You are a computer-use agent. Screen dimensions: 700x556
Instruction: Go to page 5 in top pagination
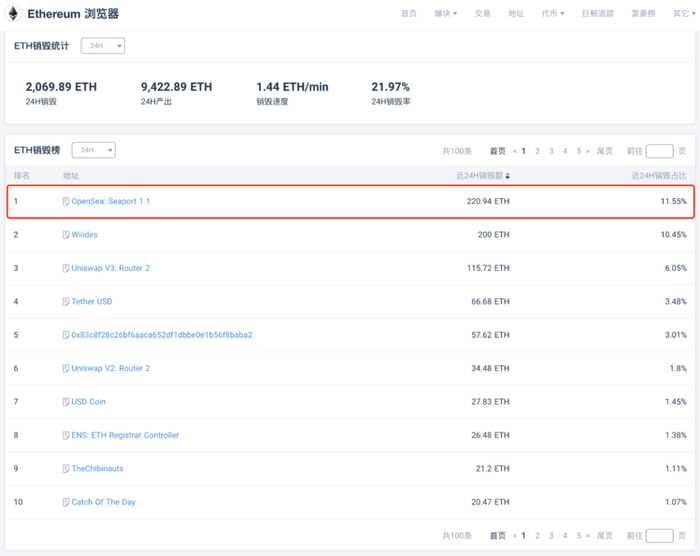579,151
